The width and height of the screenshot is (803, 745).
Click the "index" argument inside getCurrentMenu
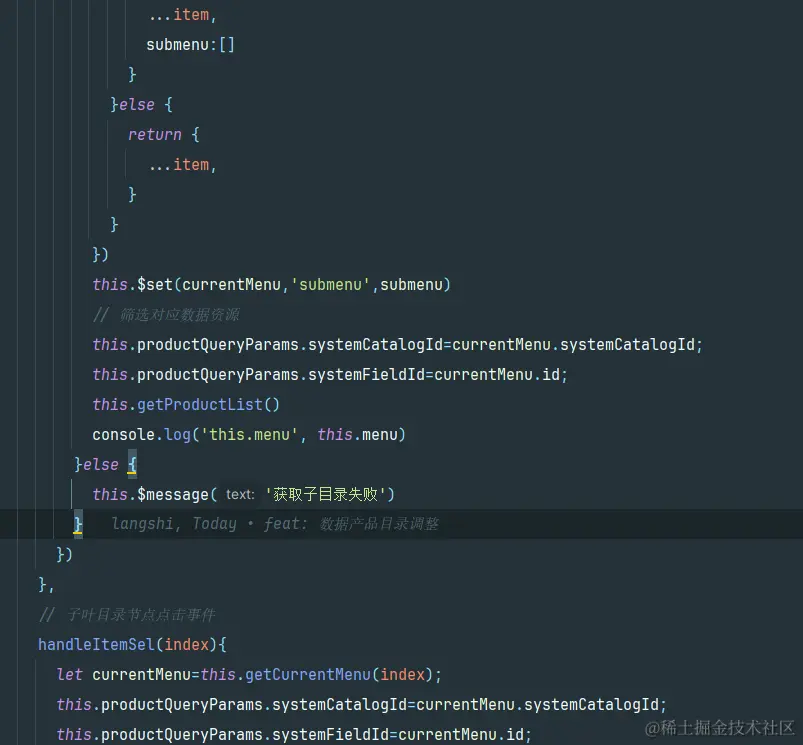[x=403, y=674]
